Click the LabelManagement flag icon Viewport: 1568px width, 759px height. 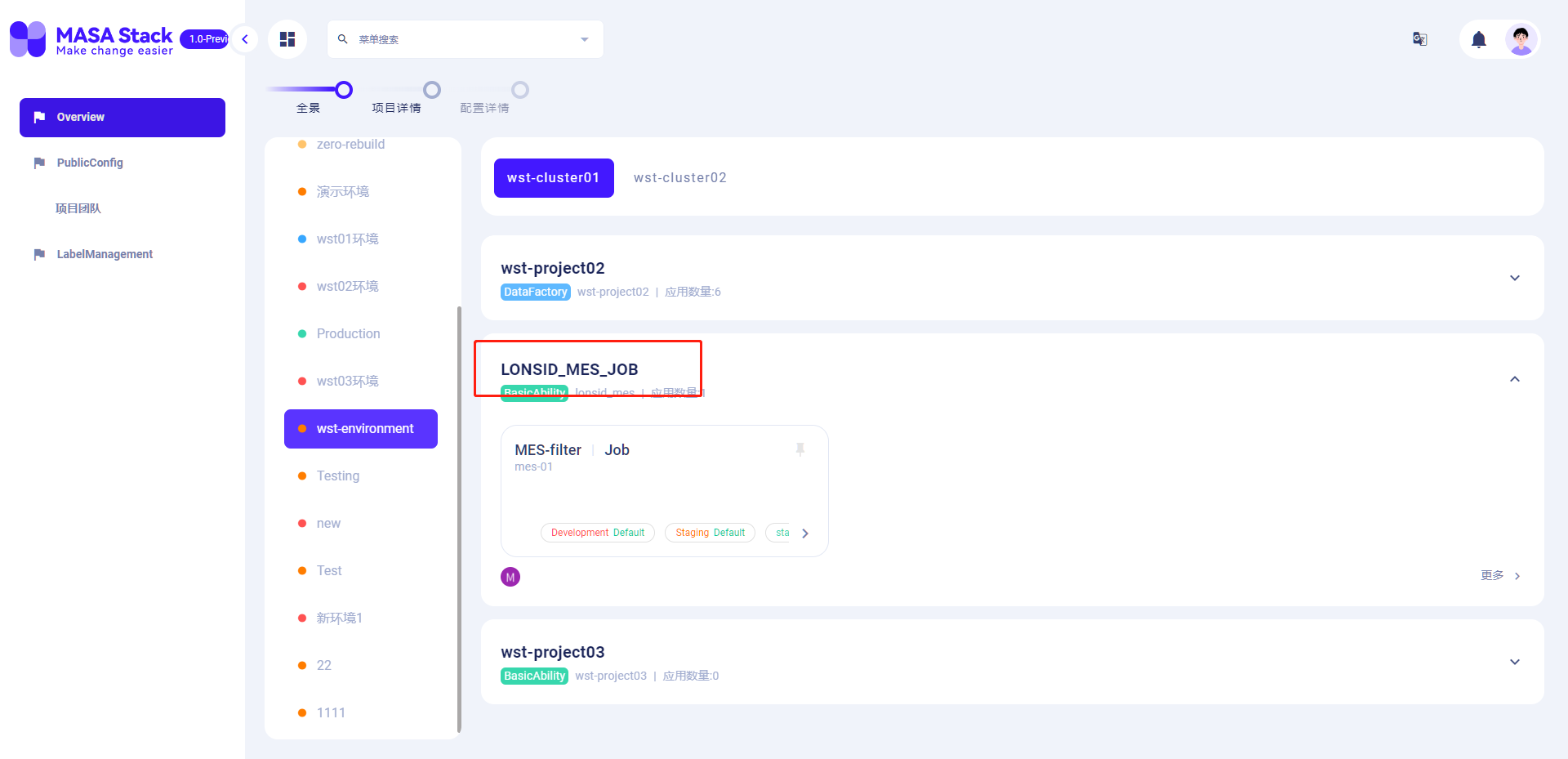click(39, 255)
